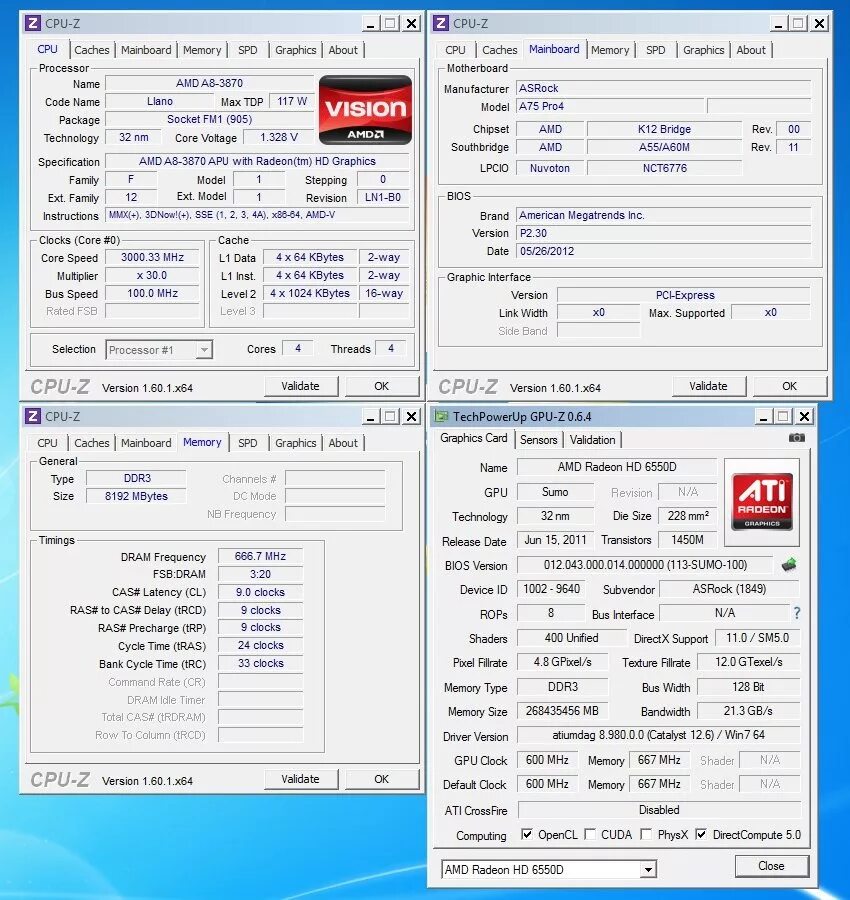Toggle the CUDA checkbox
The image size is (850, 900).
tap(589, 834)
